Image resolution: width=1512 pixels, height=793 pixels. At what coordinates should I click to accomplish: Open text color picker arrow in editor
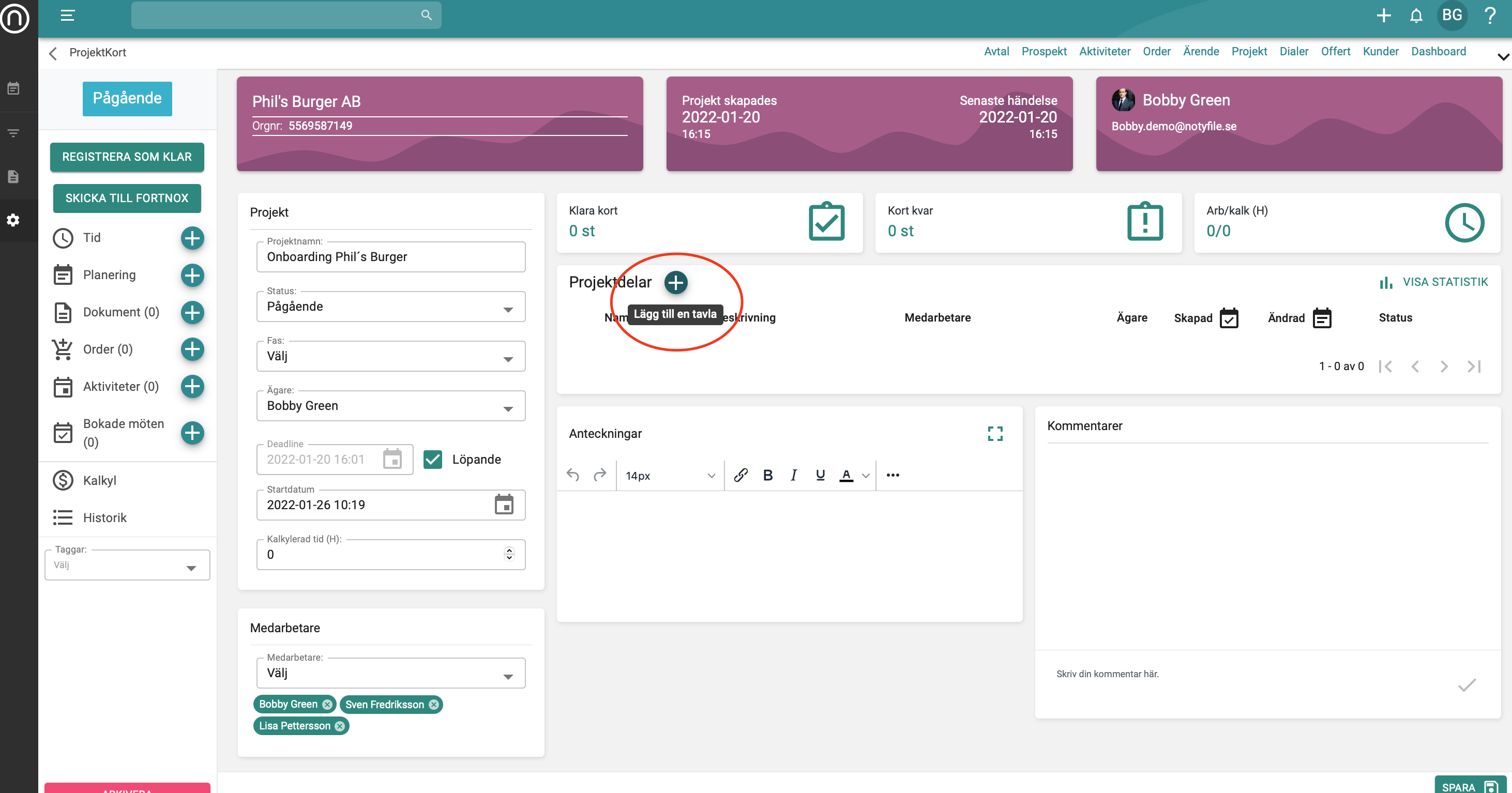866,476
